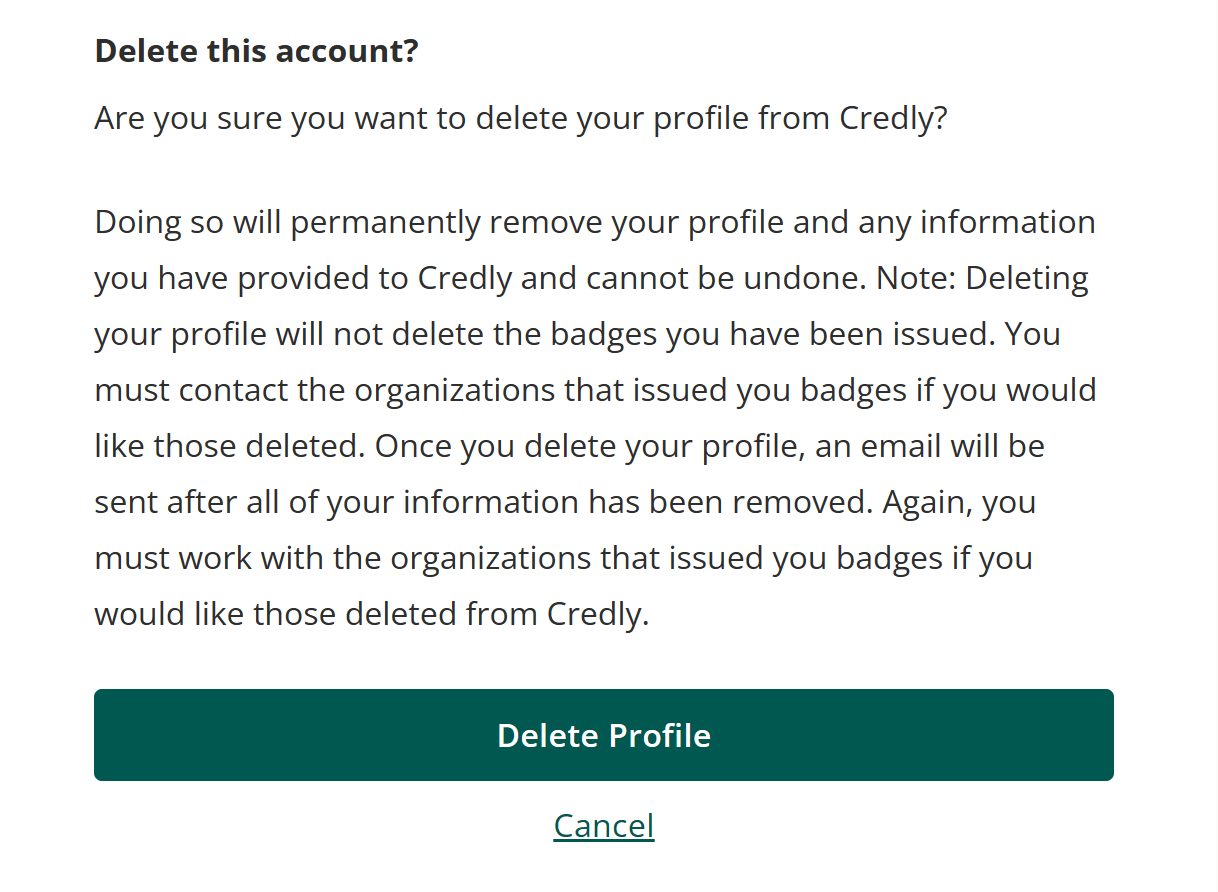Click the word 'Once' in the paragraph
1218x892 pixels.
point(412,446)
